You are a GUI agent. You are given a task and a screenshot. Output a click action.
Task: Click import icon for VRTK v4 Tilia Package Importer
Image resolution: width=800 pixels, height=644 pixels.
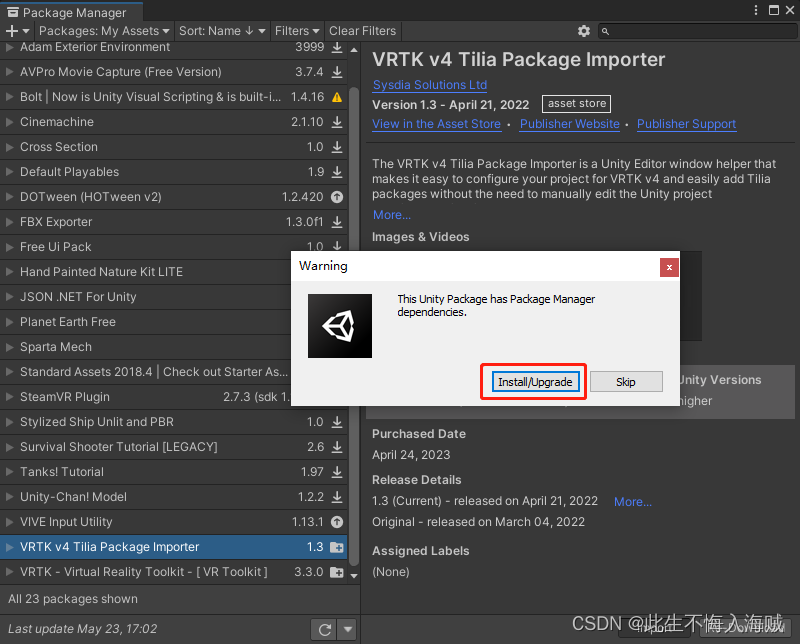[x=337, y=547]
